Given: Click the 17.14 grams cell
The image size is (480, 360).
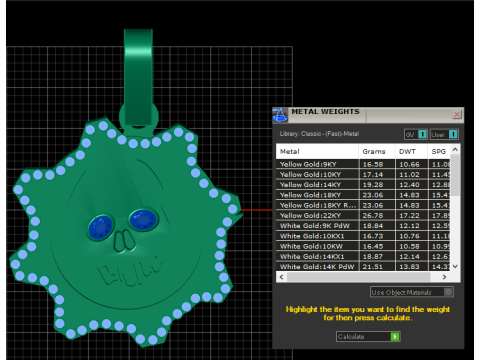Looking at the screenshot, I should pyautogui.click(x=377, y=174).
